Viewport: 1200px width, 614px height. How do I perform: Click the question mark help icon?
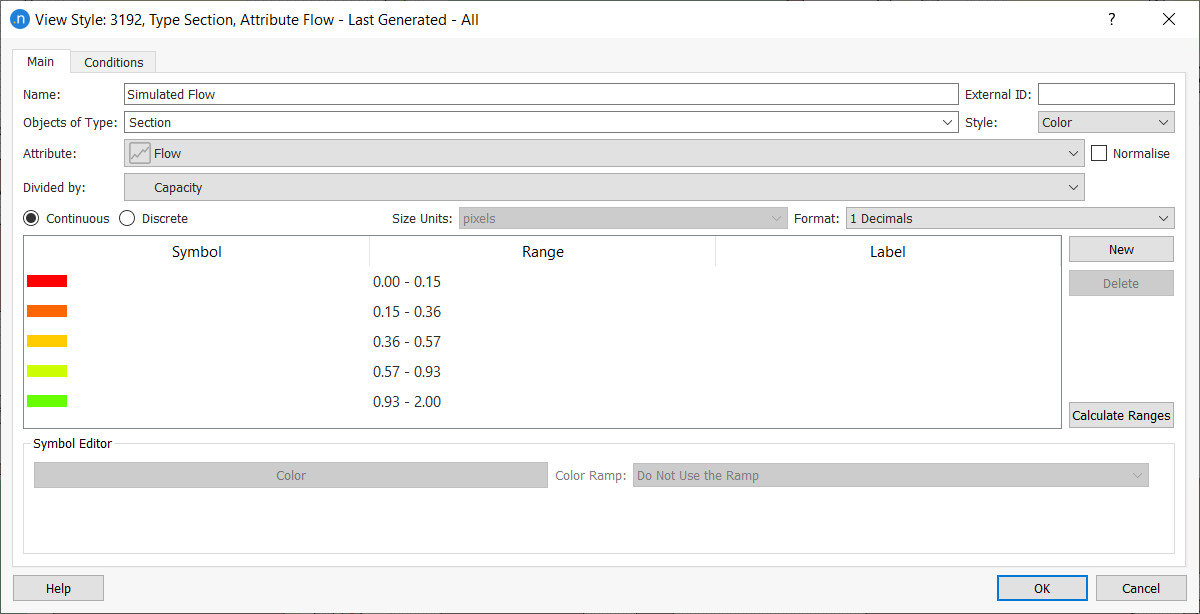pos(1111,19)
